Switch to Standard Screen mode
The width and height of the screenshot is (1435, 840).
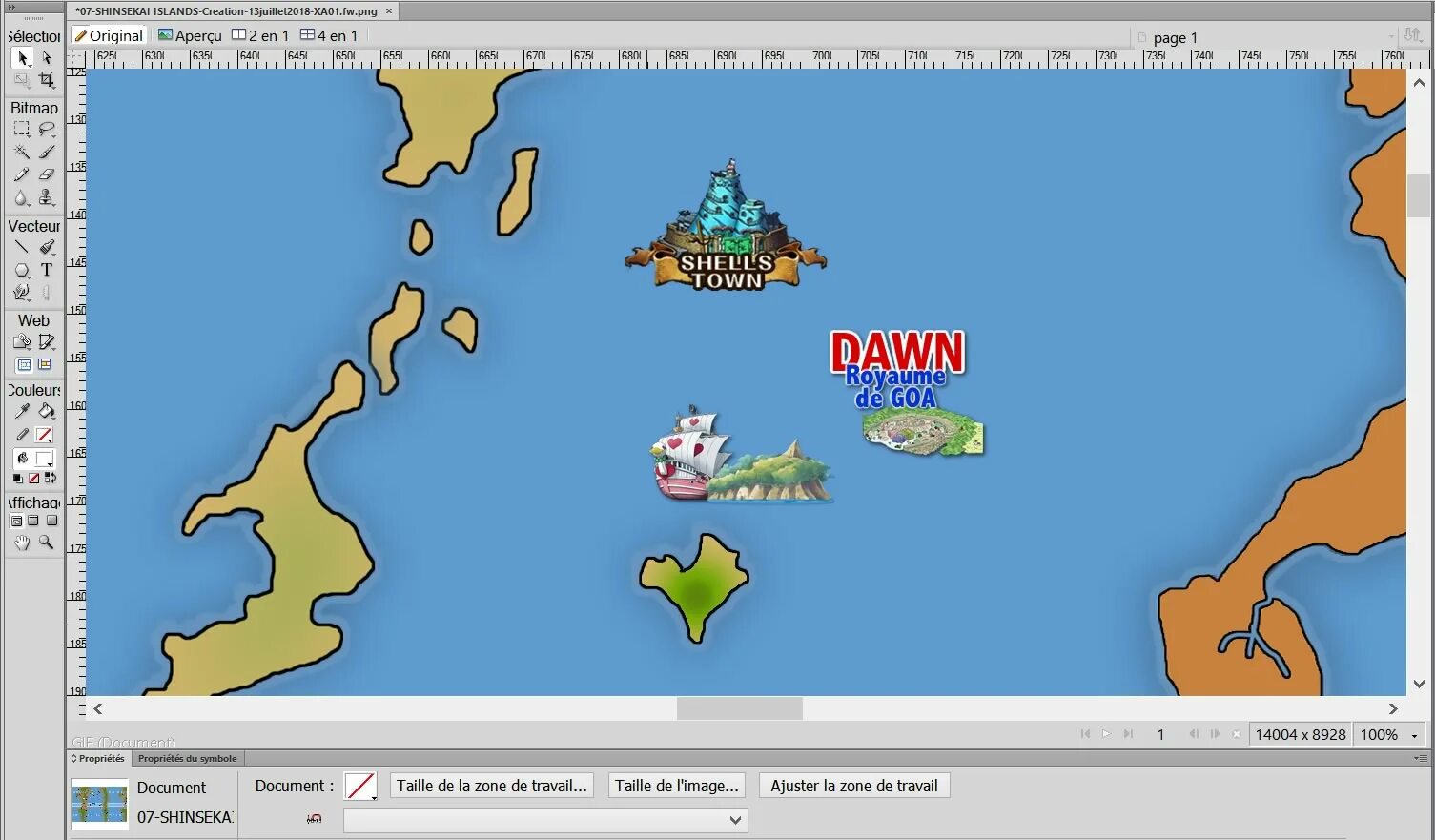point(16,521)
